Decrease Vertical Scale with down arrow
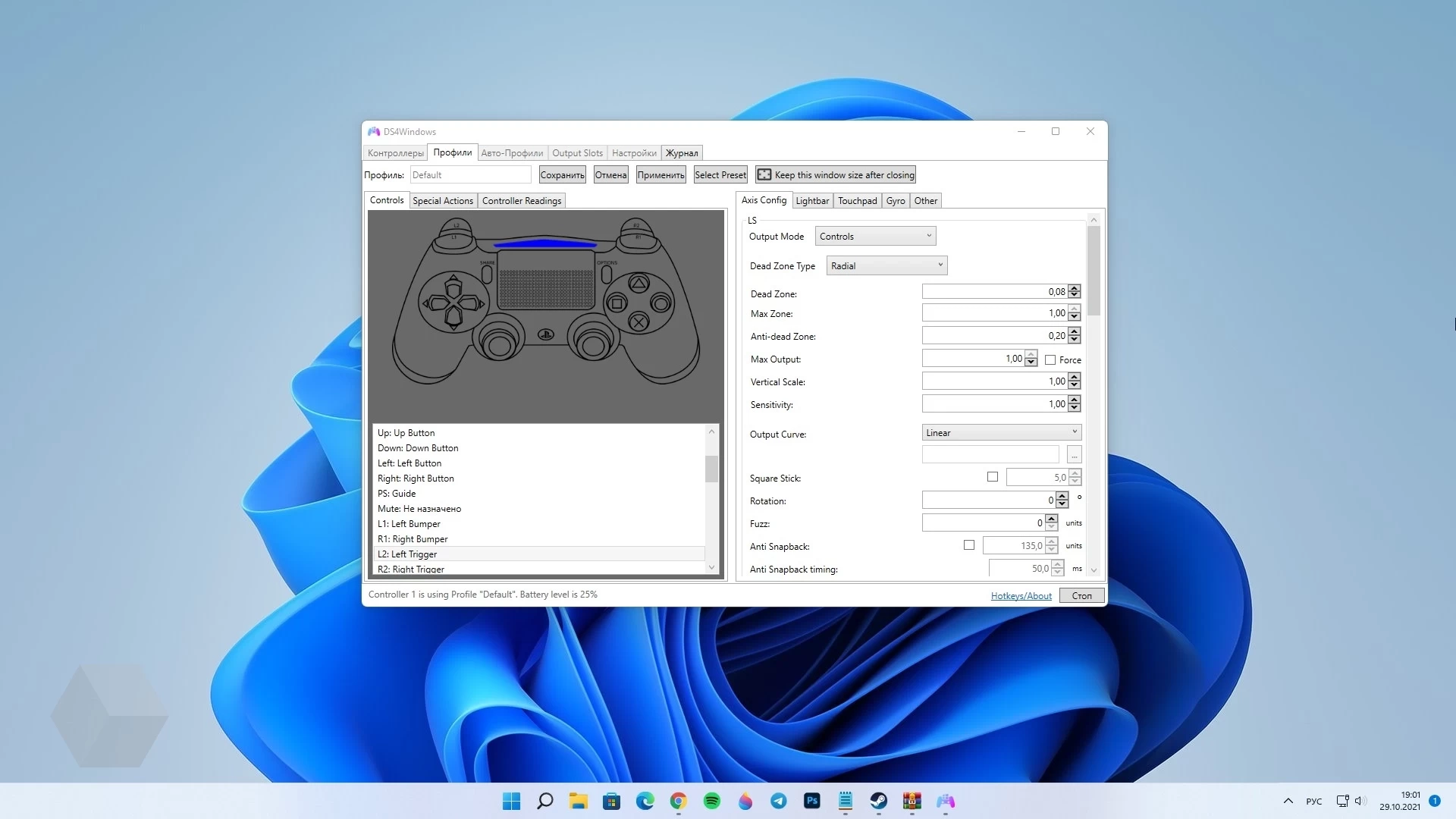1456x819 pixels. coord(1075,385)
